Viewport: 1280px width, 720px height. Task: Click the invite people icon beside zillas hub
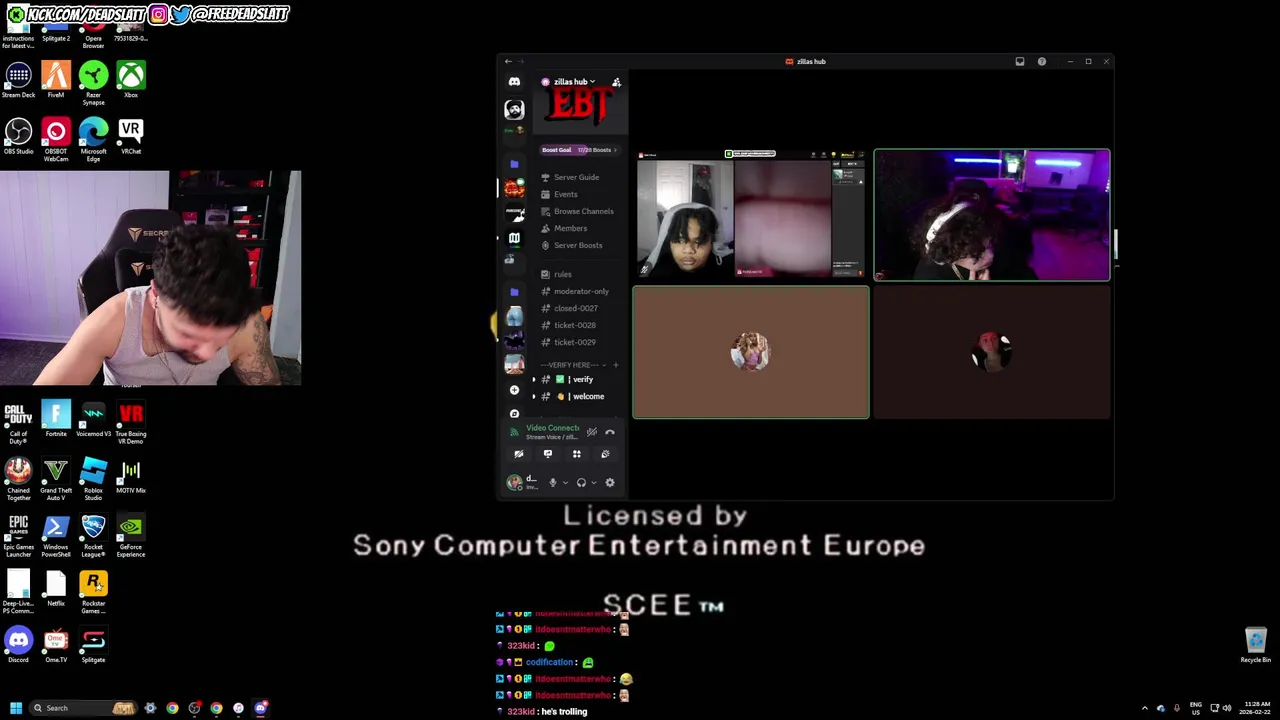(616, 82)
